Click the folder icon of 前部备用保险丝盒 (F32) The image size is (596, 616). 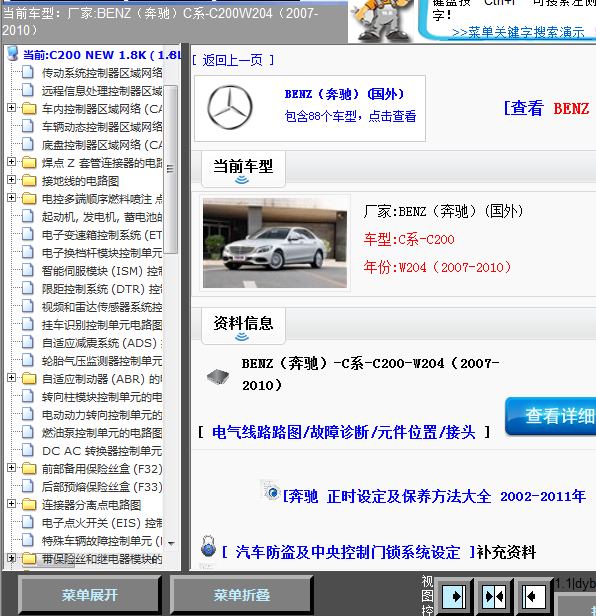pyautogui.click(x=29, y=468)
